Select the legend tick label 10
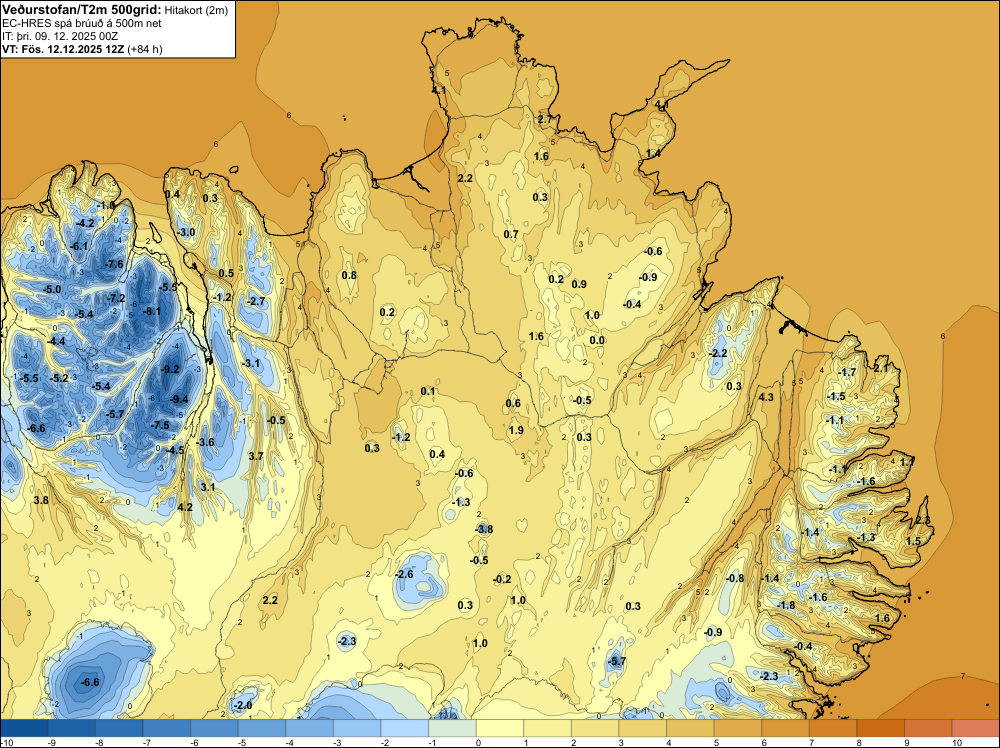This screenshot has height=748, width=1000. point(957,742)
